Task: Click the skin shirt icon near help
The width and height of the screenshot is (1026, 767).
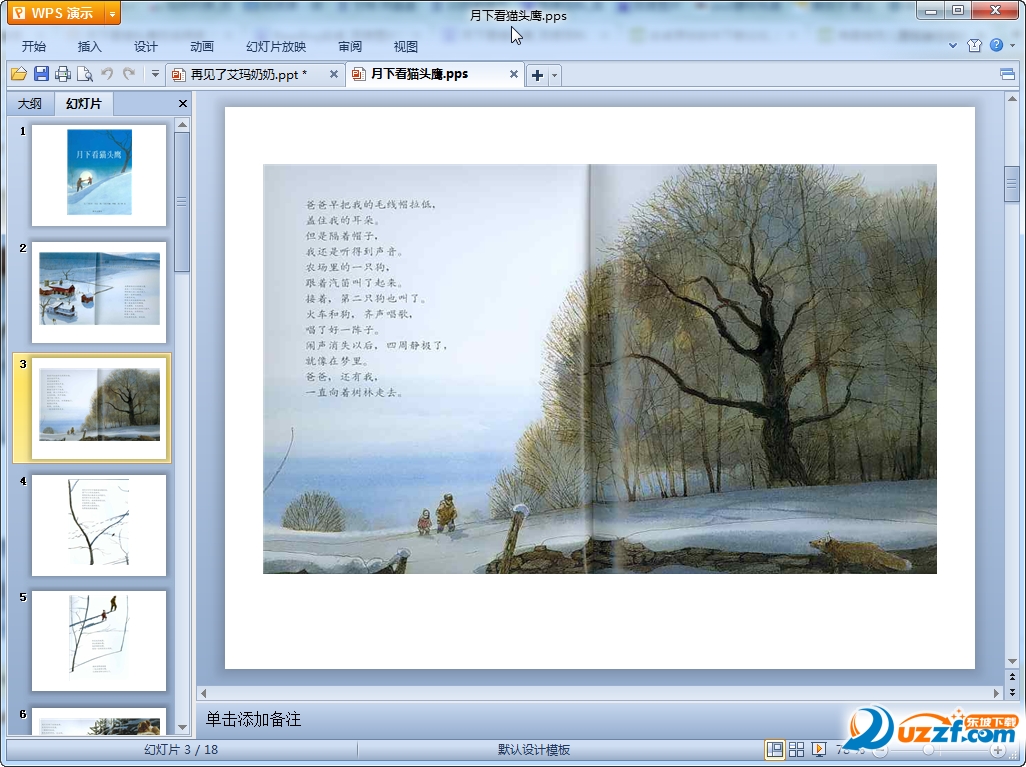Action: tap(974, 45)
